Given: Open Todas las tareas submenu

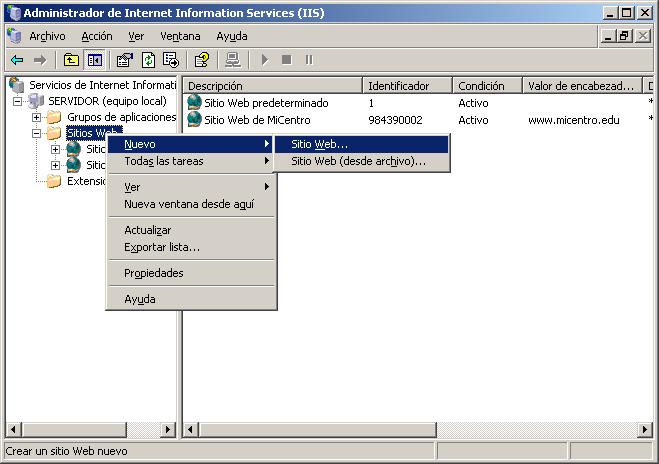Looking at the screenshot, I should coord(191,161).
